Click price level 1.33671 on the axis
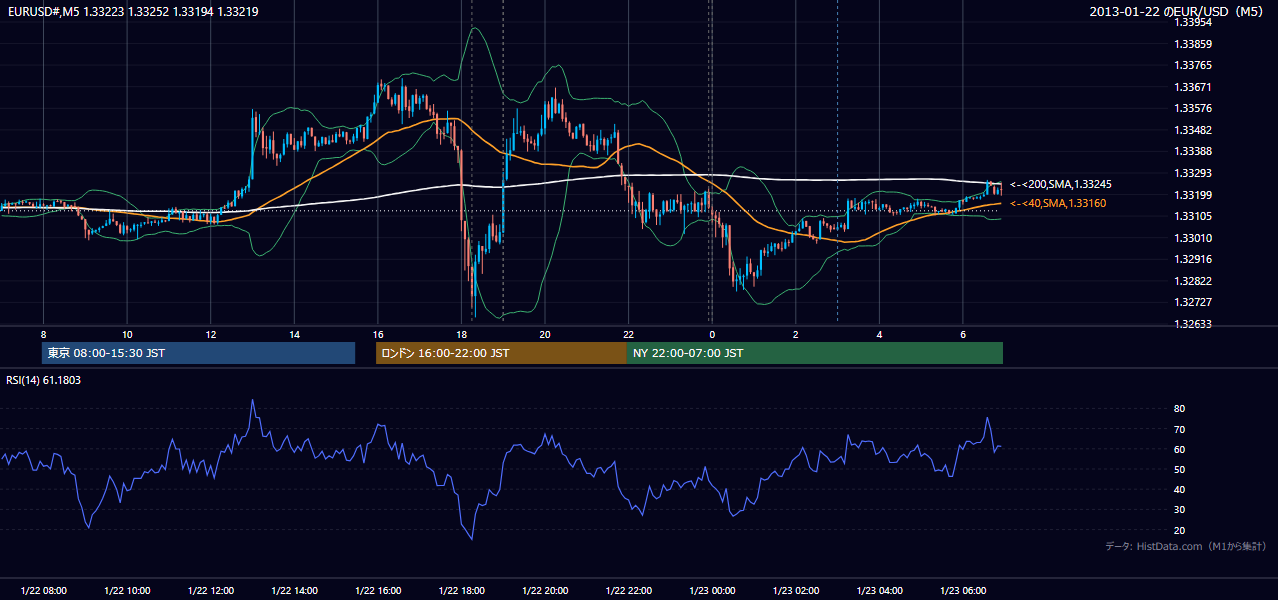Viewport: 1278px width, 600px height. 1193,87
